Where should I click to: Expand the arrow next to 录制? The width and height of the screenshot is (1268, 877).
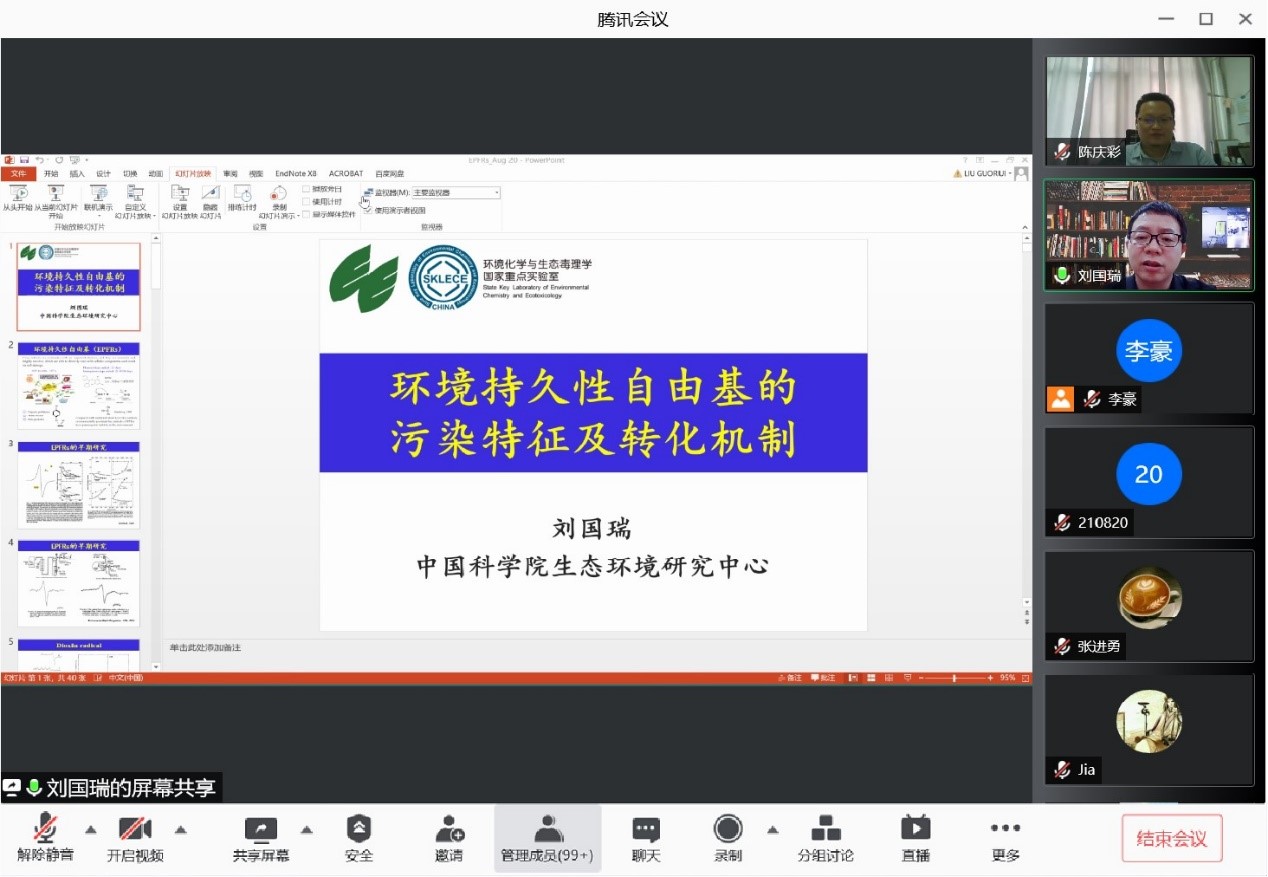tap(772, 829)
